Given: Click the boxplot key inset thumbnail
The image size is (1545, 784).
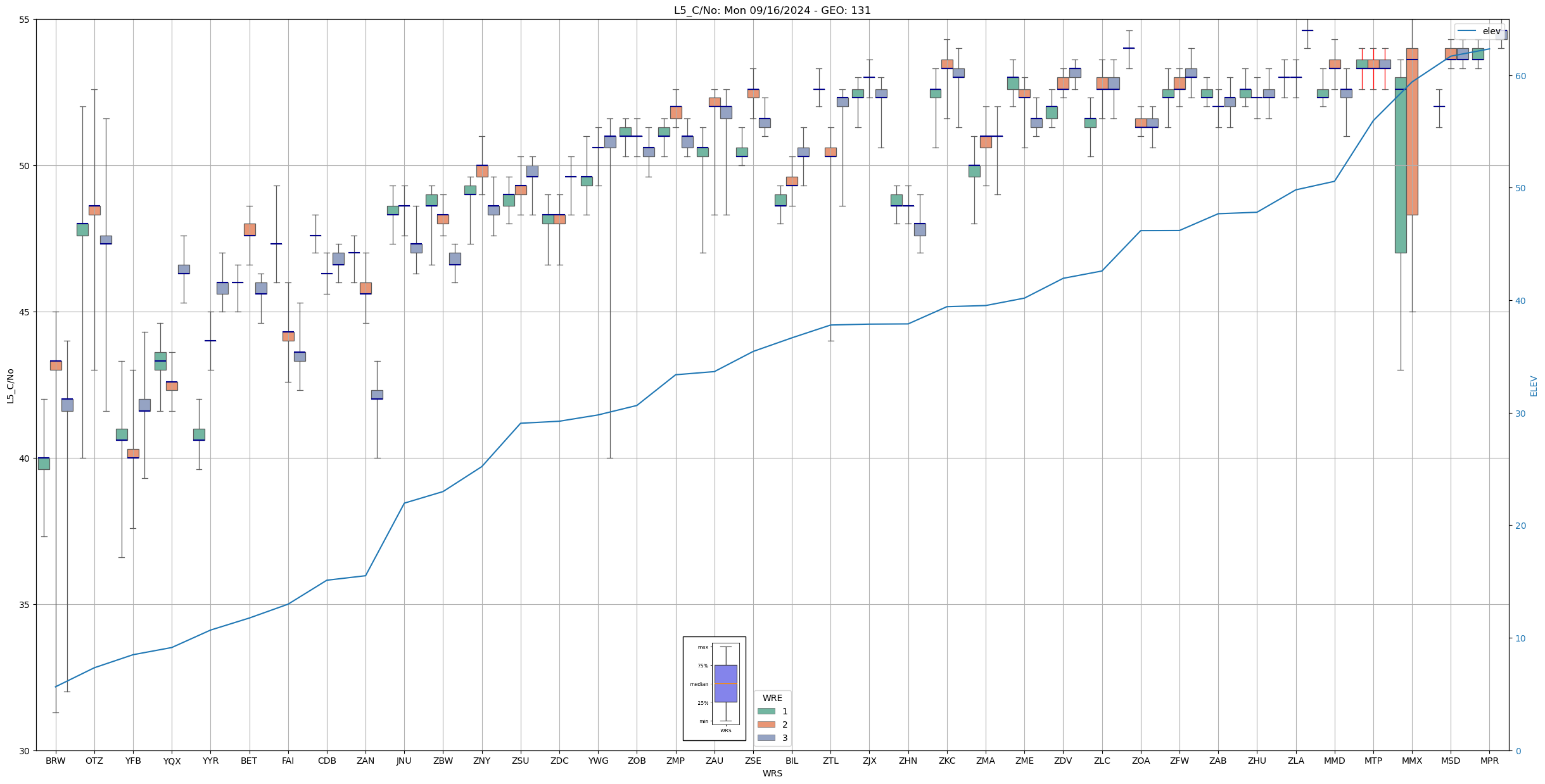Looking at the screenshot, I should coord(714,688).
